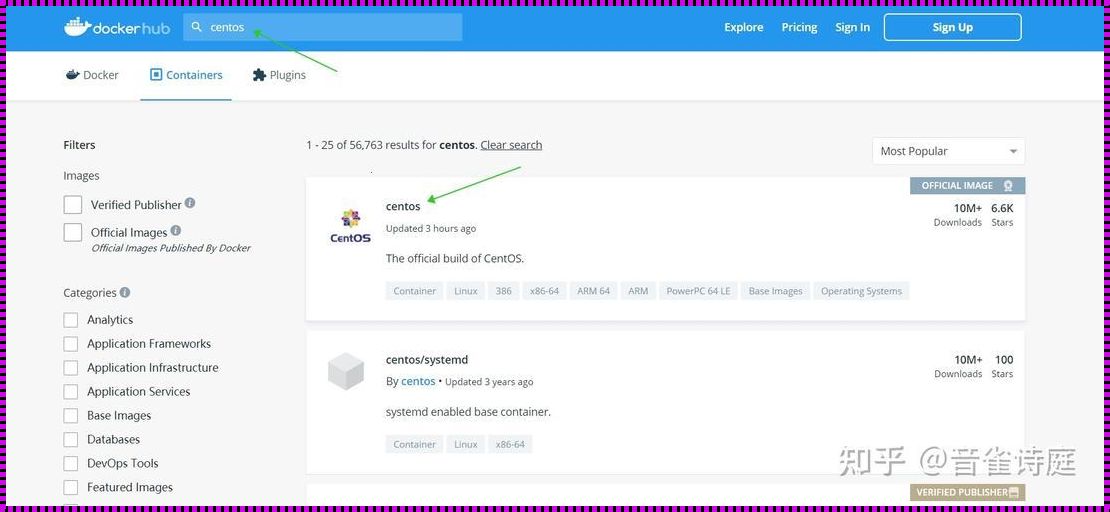Click the info icon beside Categories

click(125, 292)
